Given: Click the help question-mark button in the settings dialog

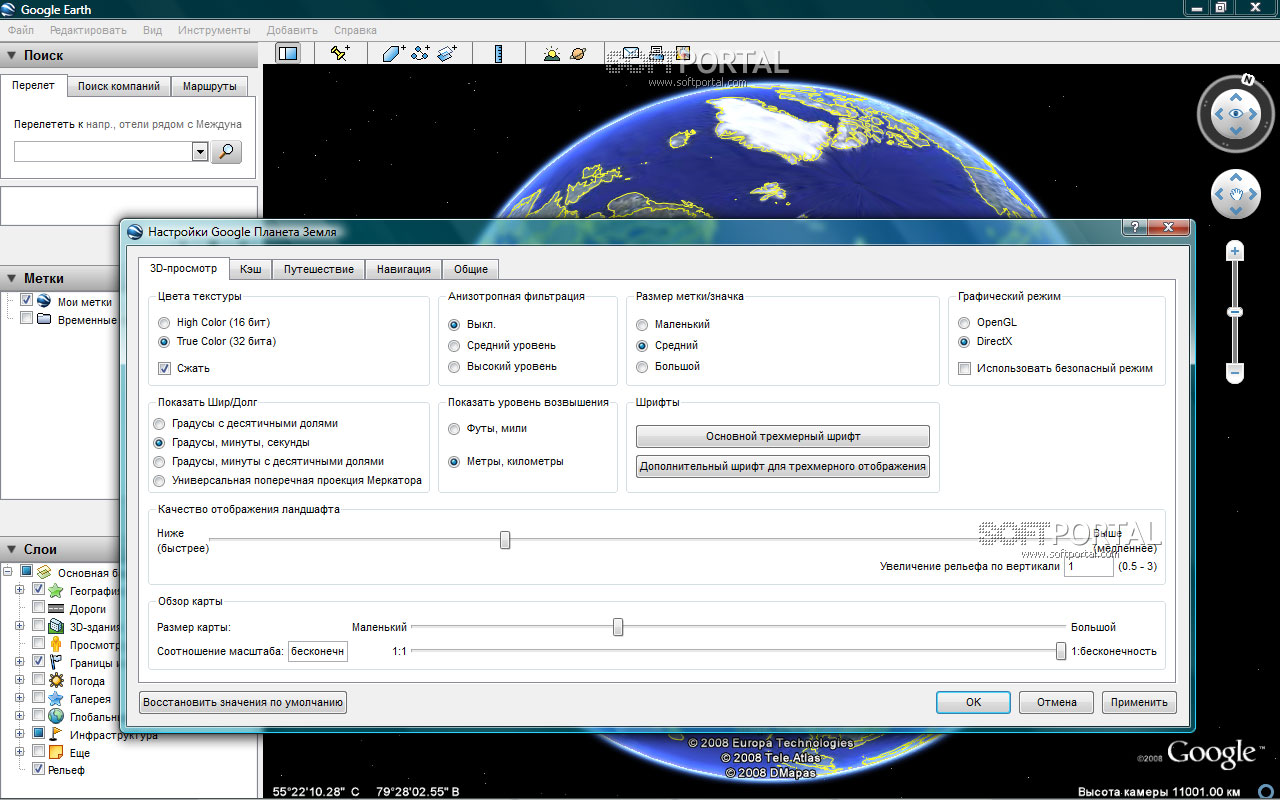Looking at the screenshot, I should tap(1134, 226).
